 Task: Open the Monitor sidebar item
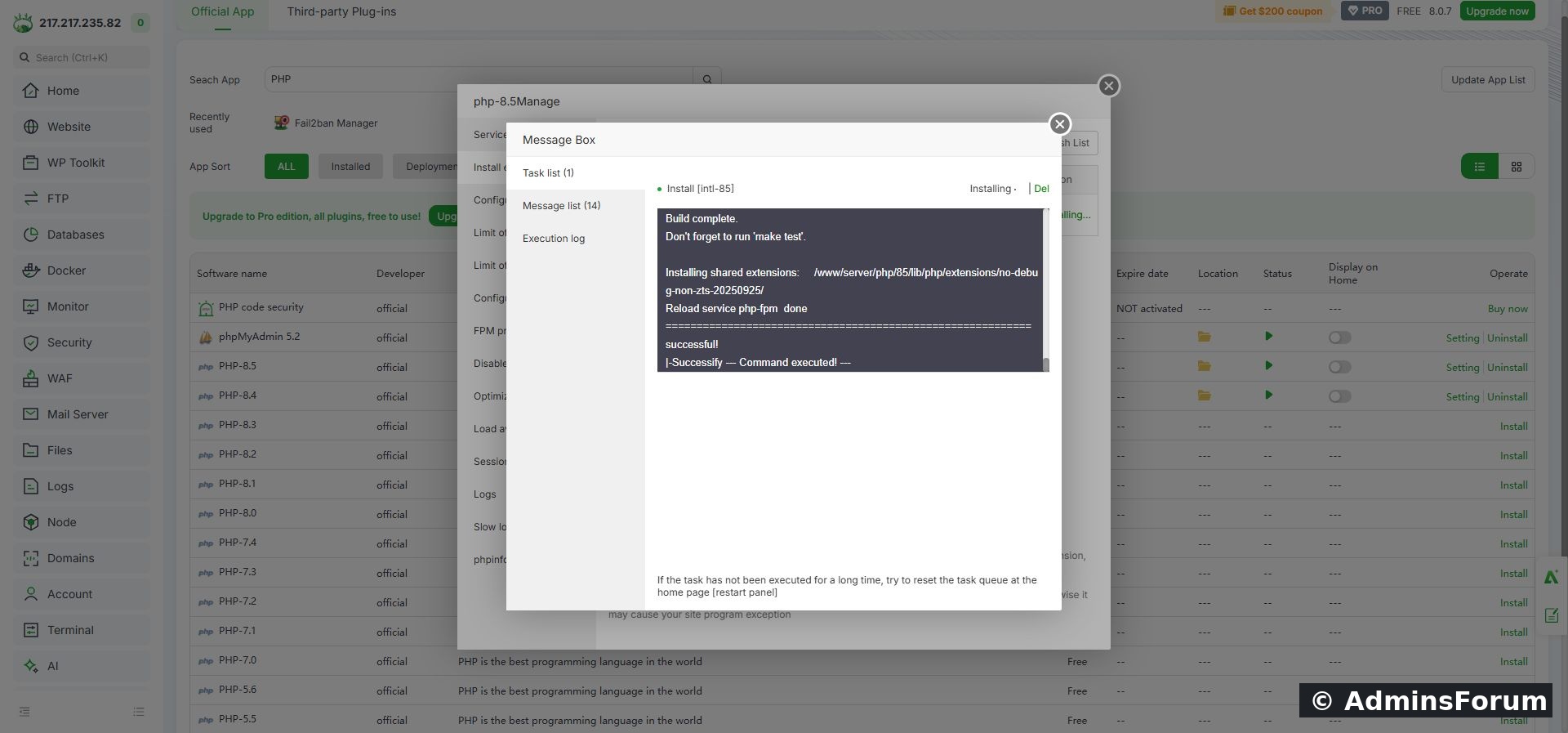pyautogui.click(x=82, y=306)
